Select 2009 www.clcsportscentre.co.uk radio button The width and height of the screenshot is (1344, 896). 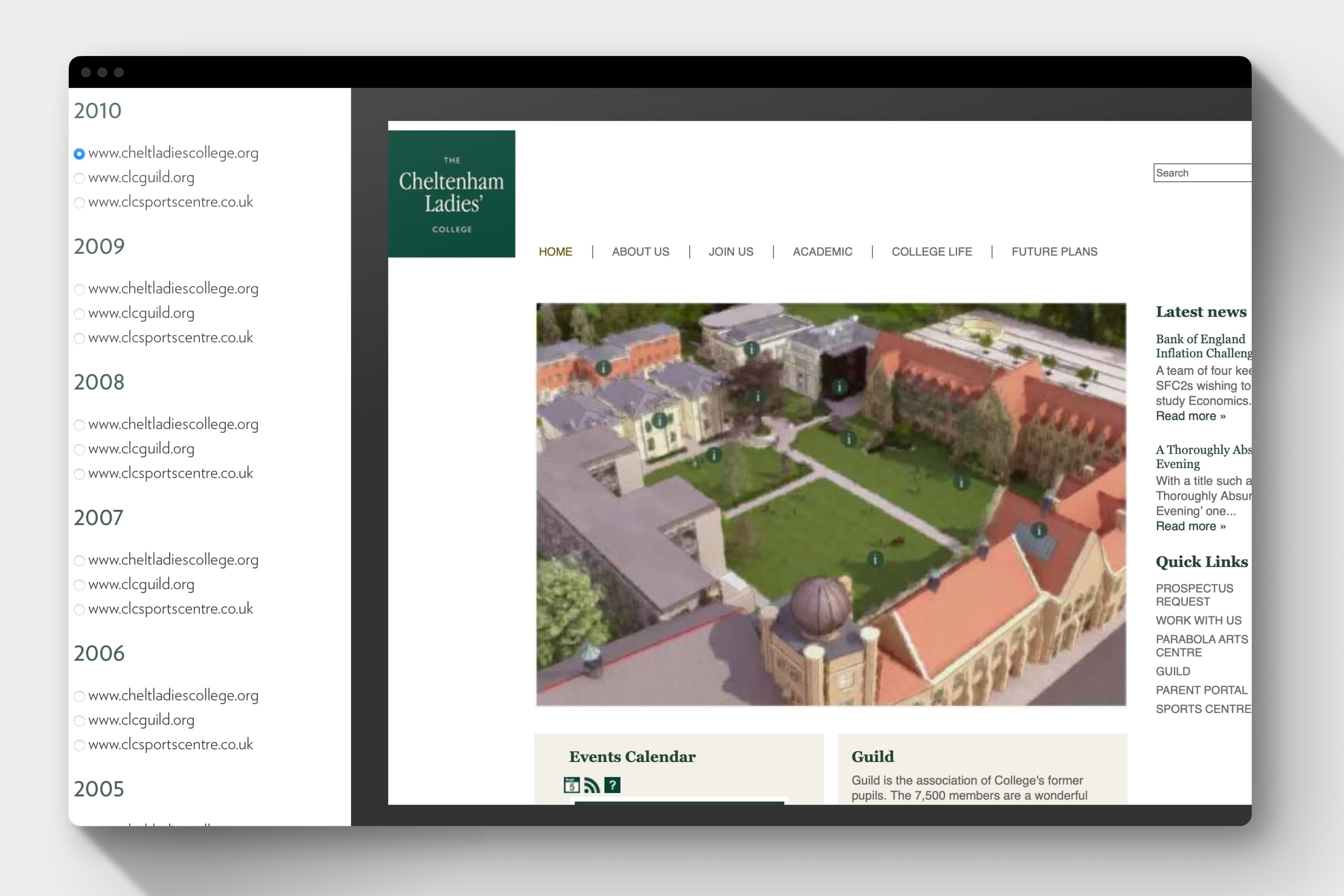(x=80, y=338)
